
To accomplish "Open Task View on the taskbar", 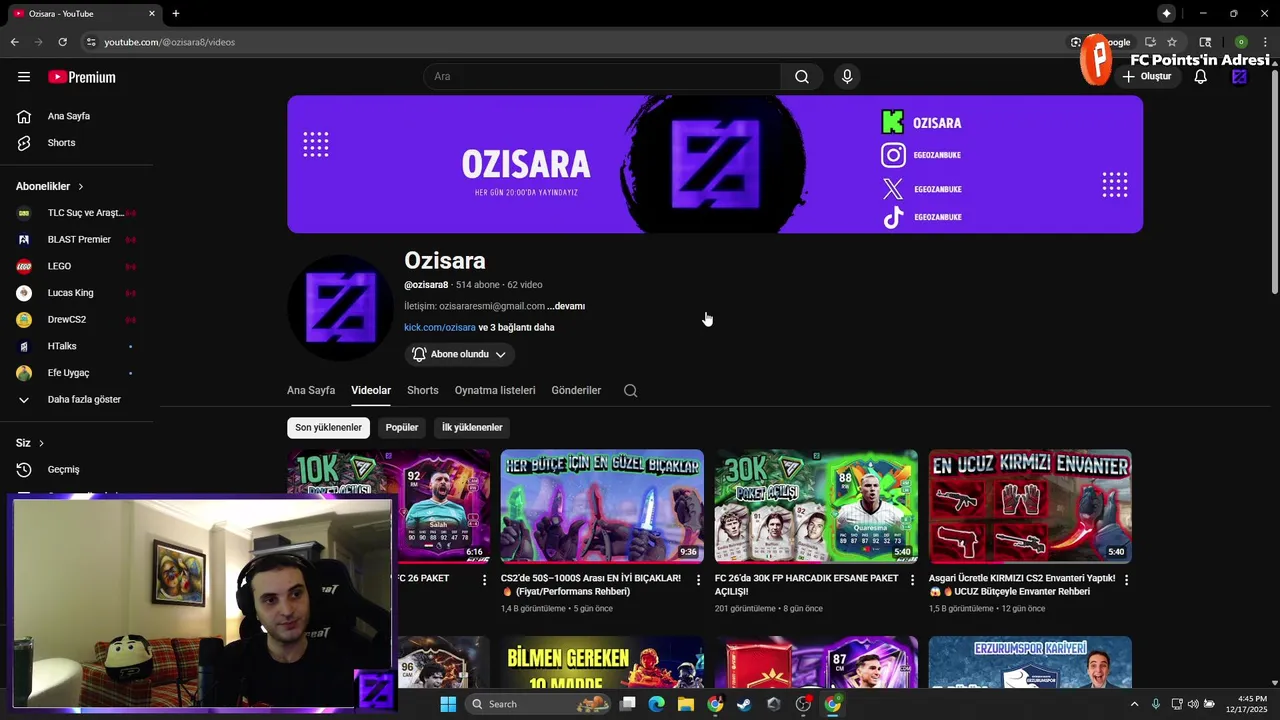I will (x=628, y=704).
